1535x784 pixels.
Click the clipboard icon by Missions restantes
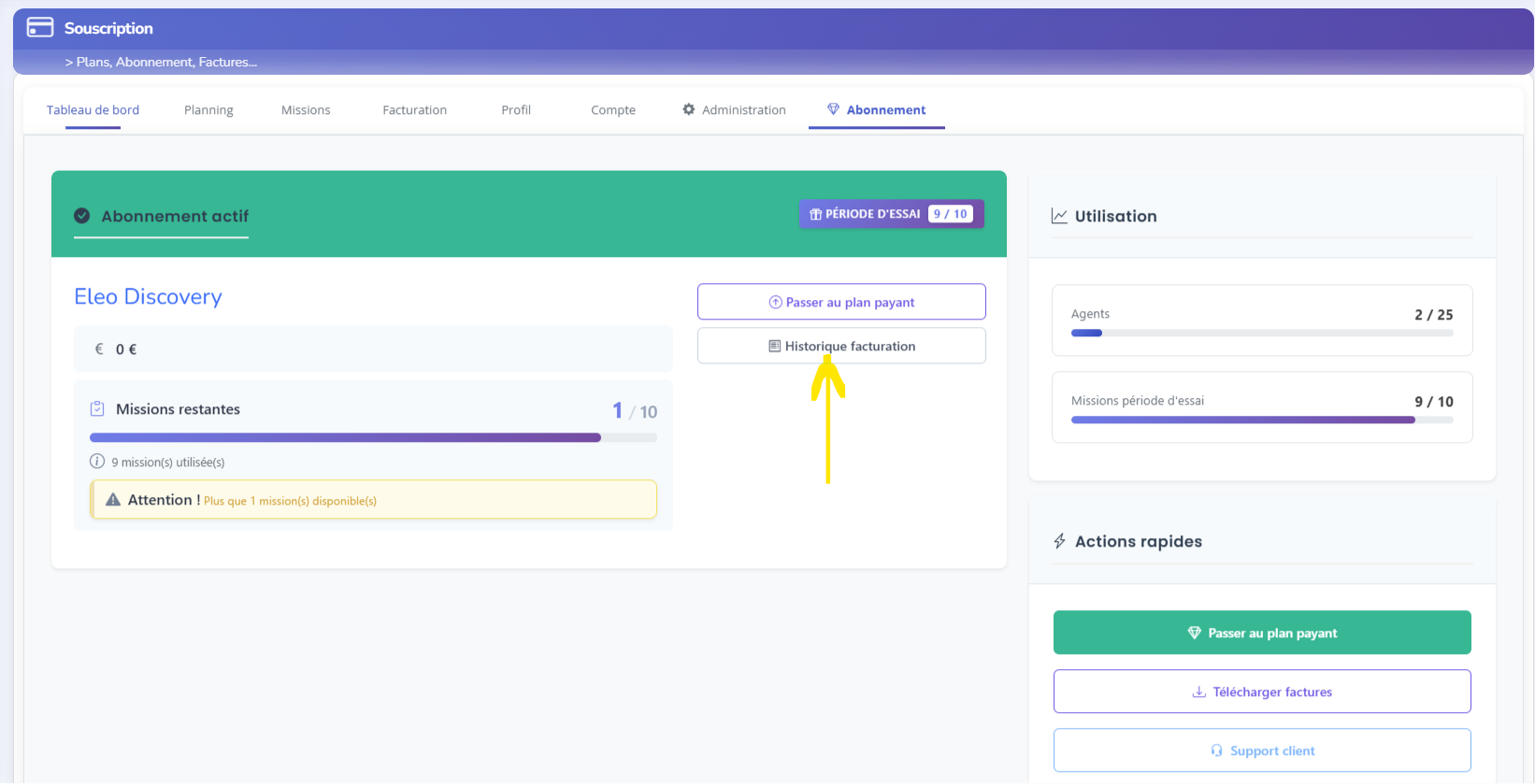97,409
